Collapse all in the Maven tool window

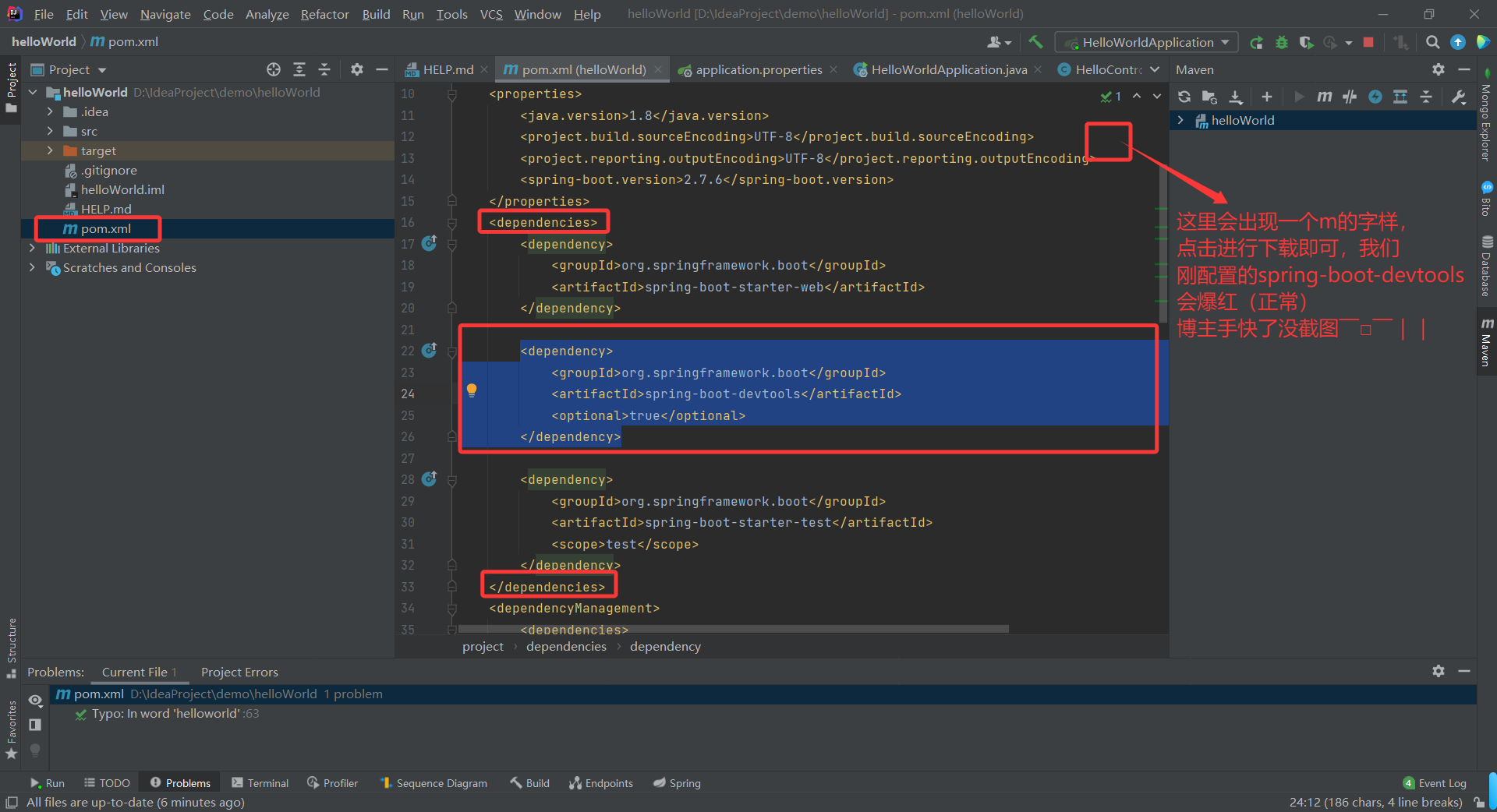click(1426, 97)
